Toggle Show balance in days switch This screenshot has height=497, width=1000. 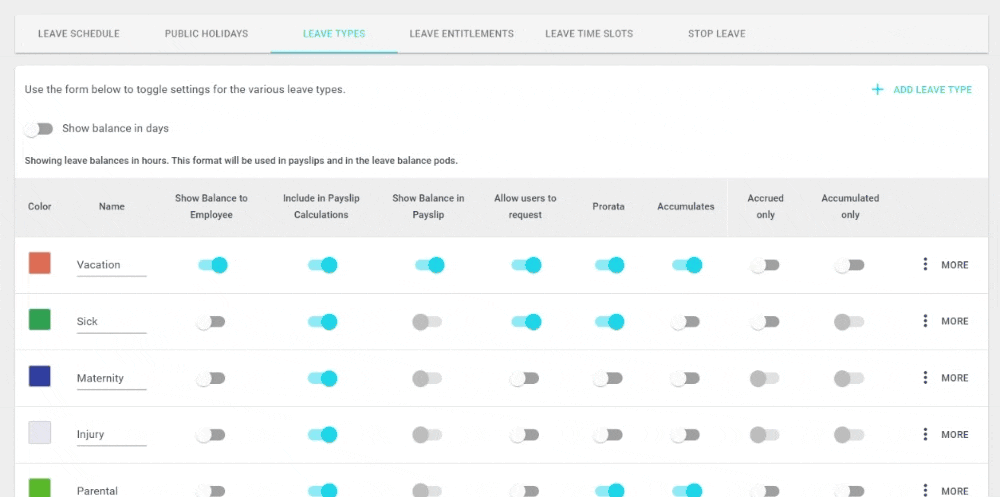pos(39,129)
